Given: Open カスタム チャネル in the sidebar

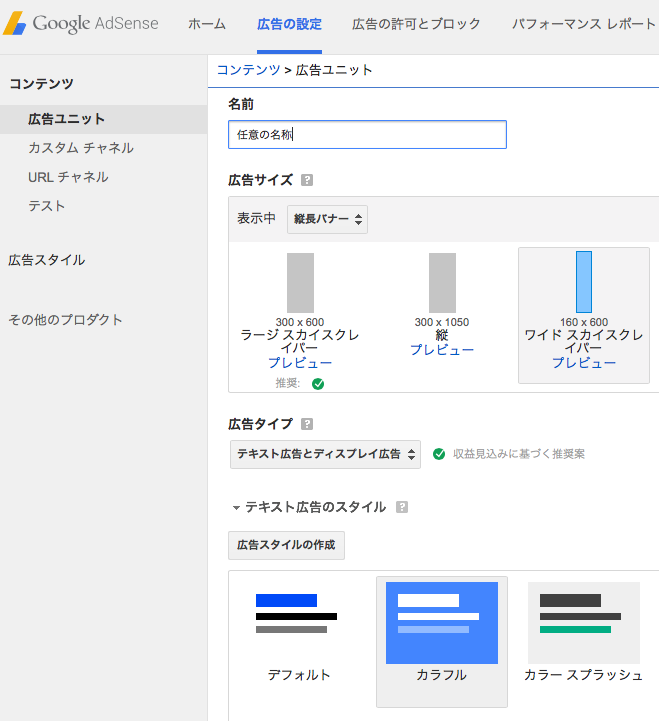Looking at the screenshot, I should pyautogui.click(x=81, y=148).
